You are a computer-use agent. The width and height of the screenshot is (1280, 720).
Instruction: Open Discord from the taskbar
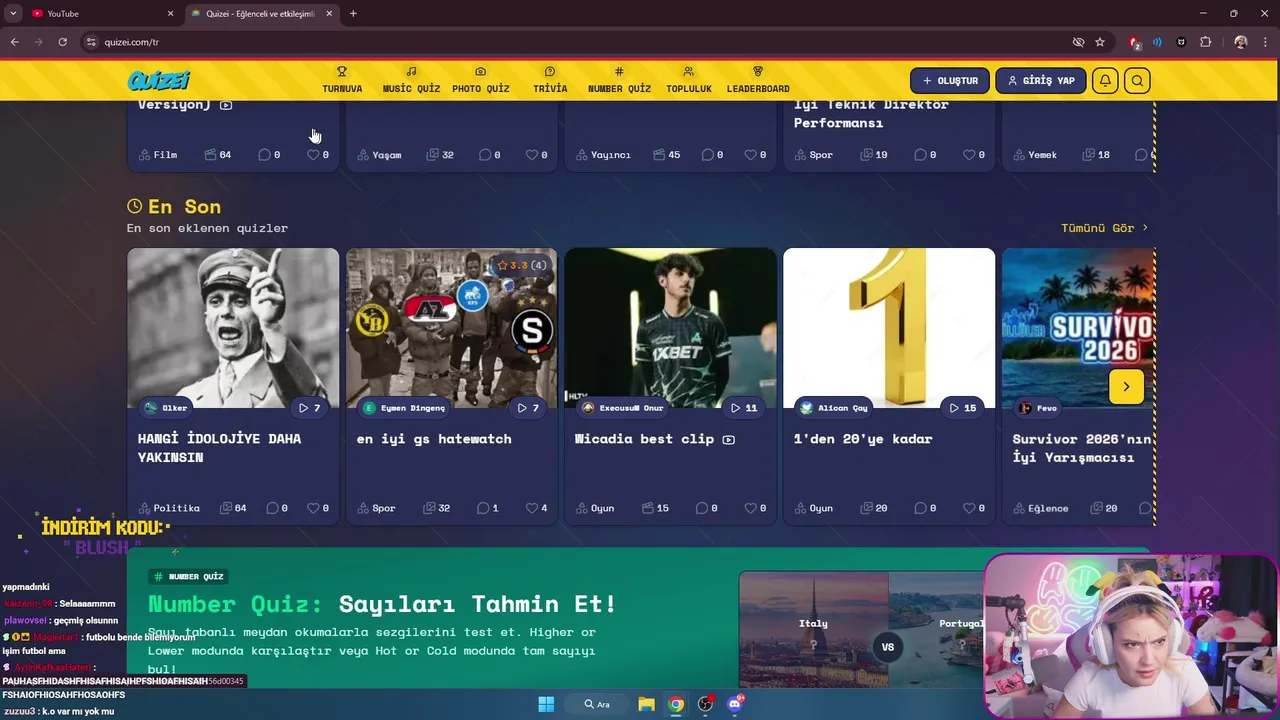[x=736, y=704]
